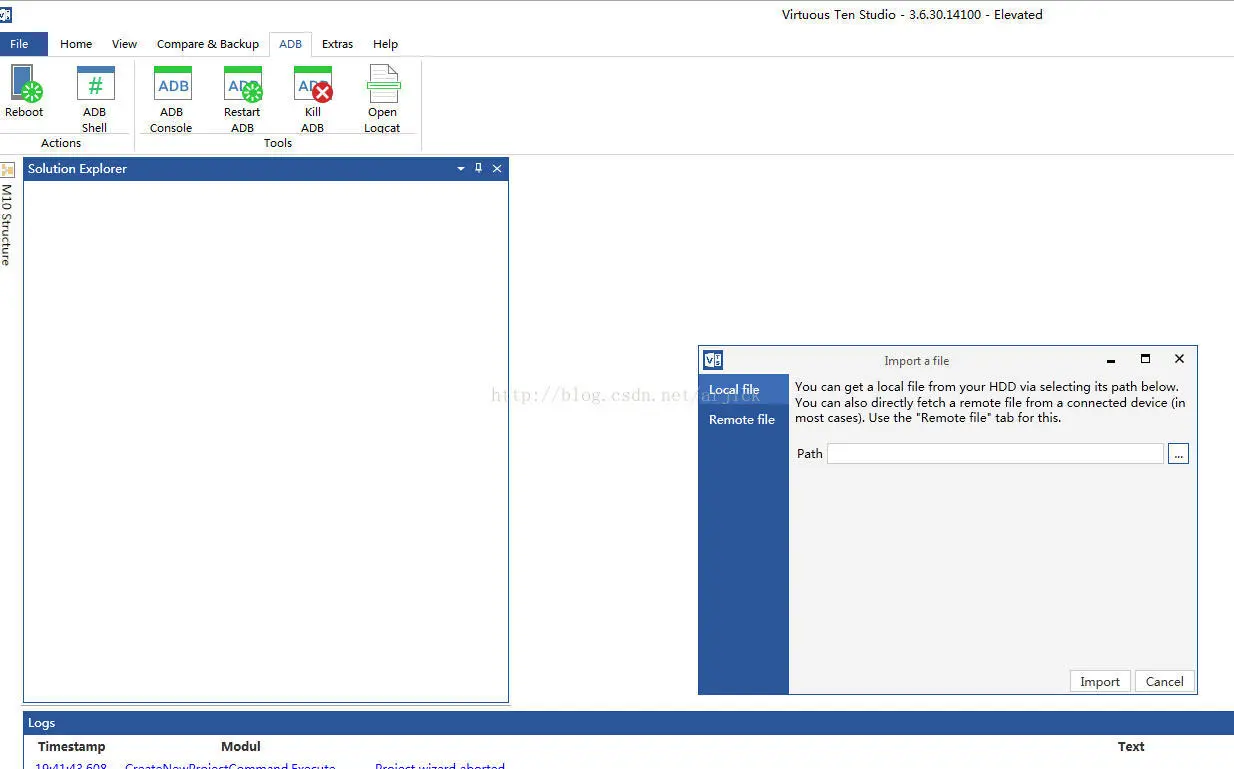Image resolution: width=1234 pixels, height=769 pixels.
Task: Open the Help ribbon tab
Action: (x=386, y=44)
